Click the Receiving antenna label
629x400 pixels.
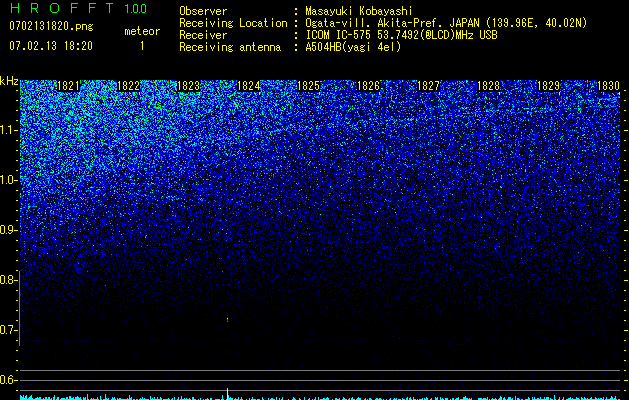pos(230,47)
